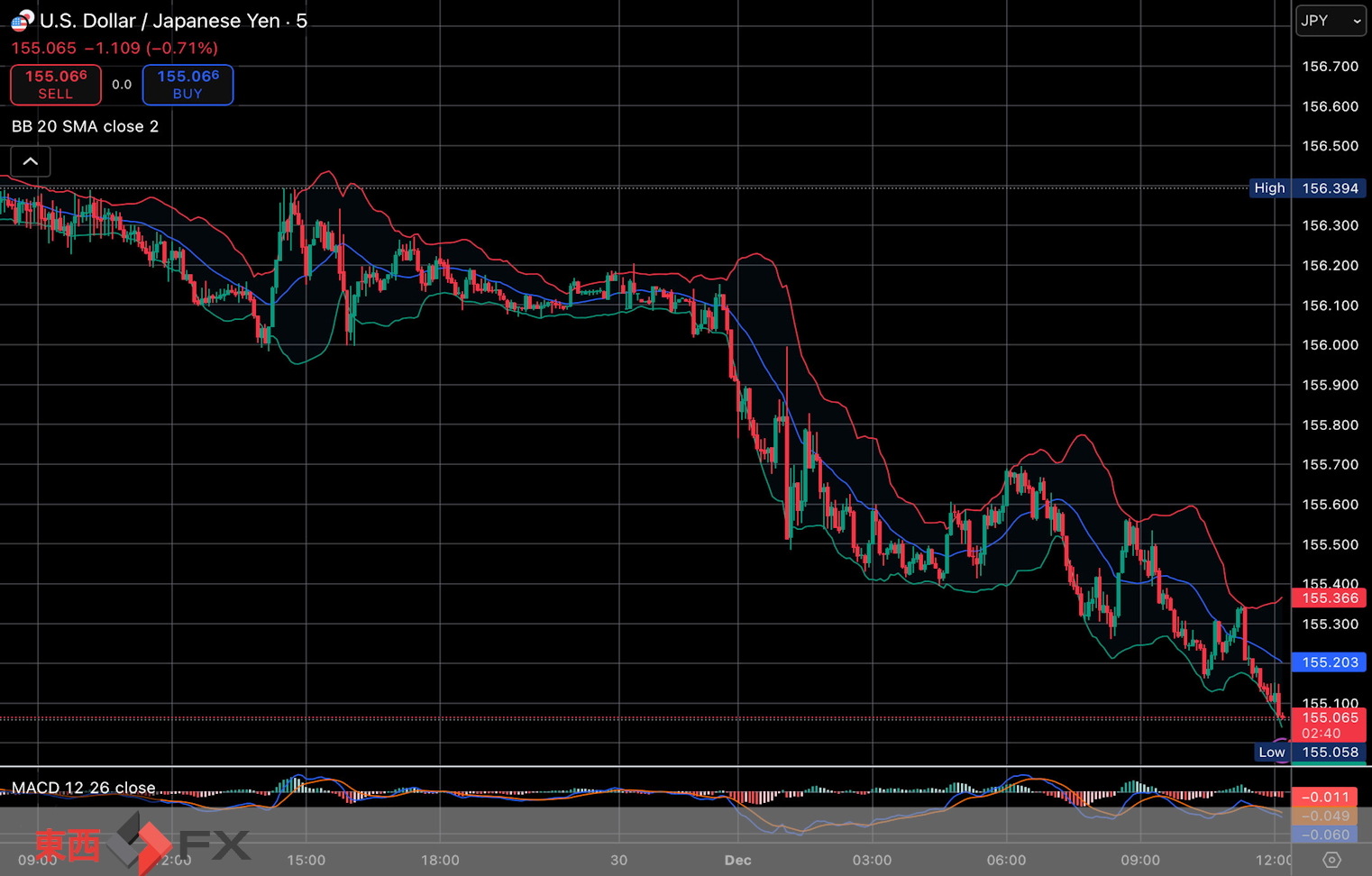
Task: Click the 156.000 level on price scale
Action: 1330,345
